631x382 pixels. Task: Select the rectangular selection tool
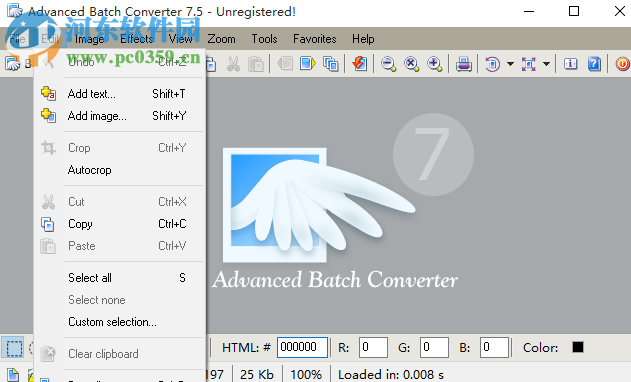[13, 347]
